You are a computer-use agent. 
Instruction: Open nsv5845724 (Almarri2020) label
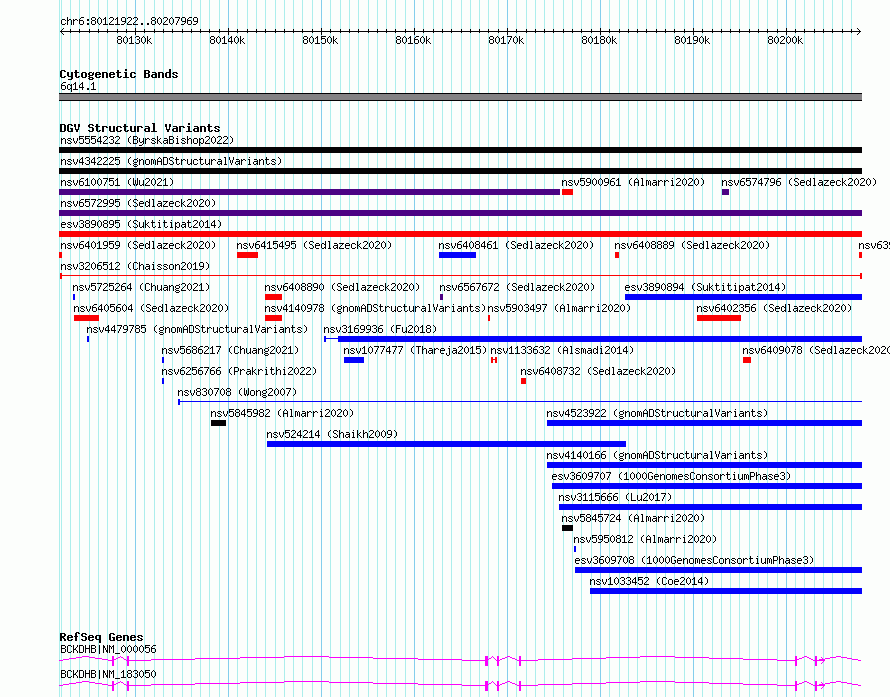coord(633,518)
